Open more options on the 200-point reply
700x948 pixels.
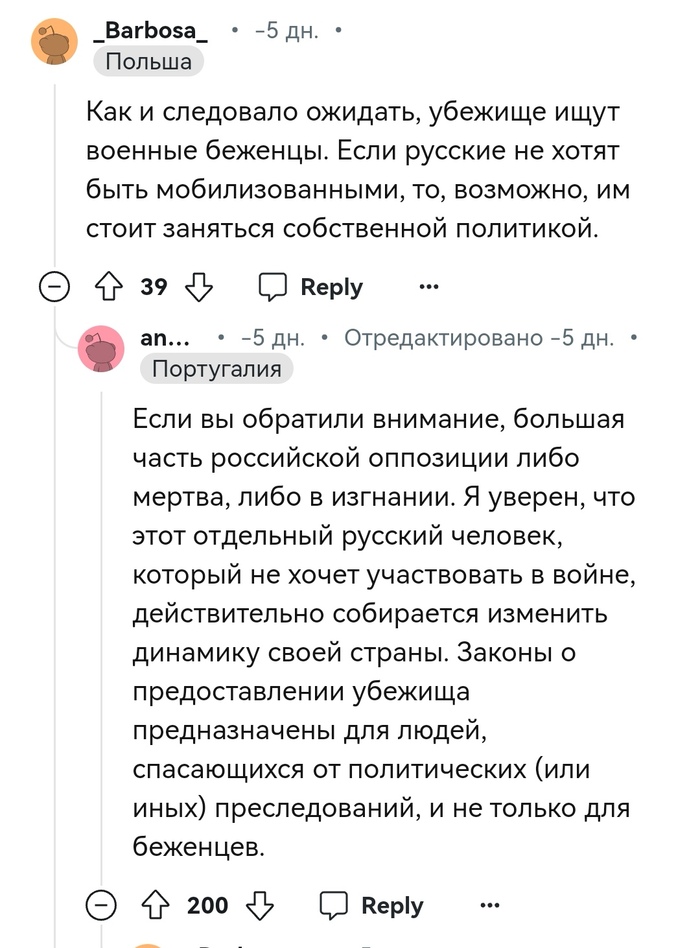pos(490,905)
